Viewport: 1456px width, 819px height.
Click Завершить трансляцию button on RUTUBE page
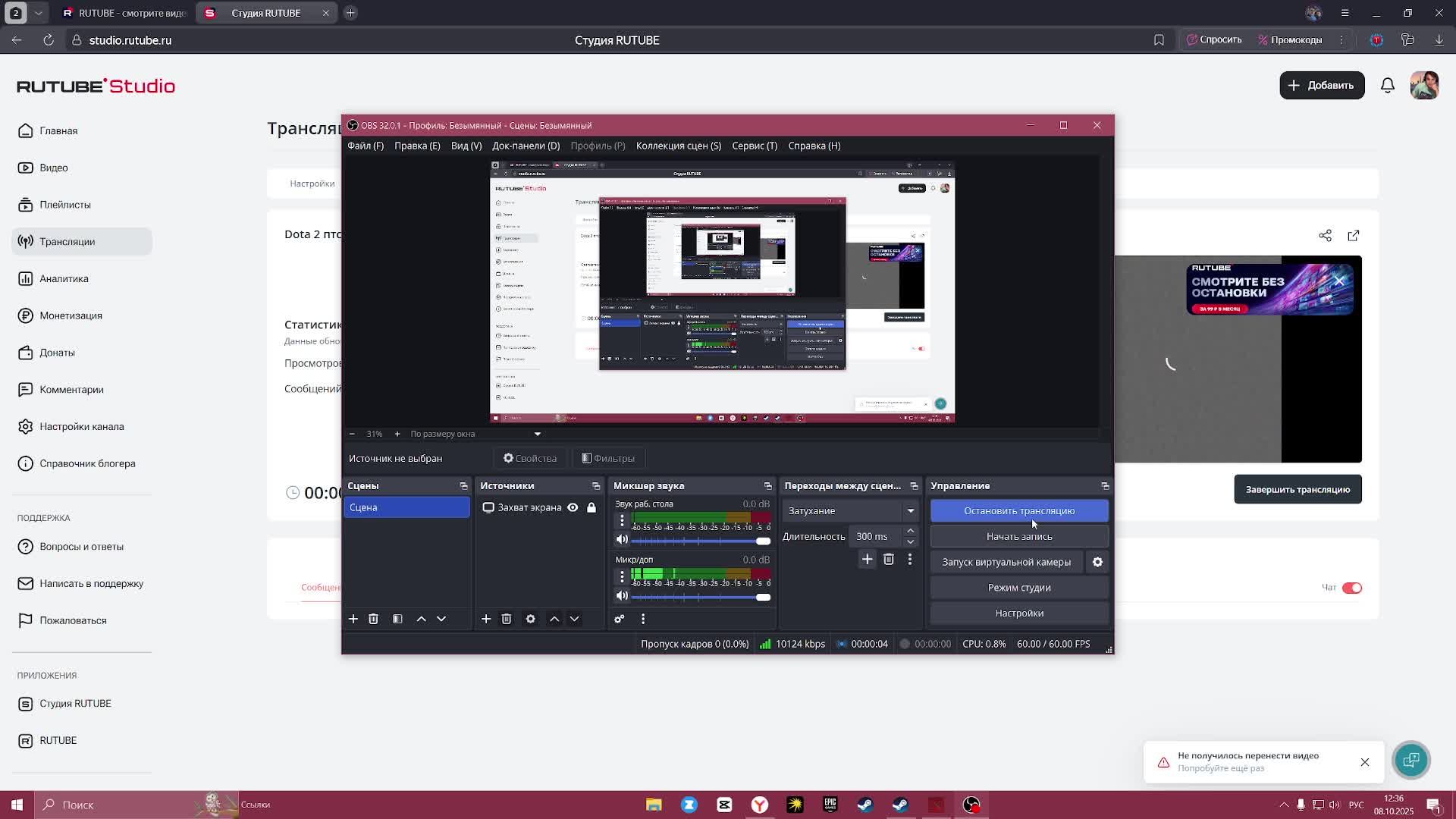[x=1297, y=489]
